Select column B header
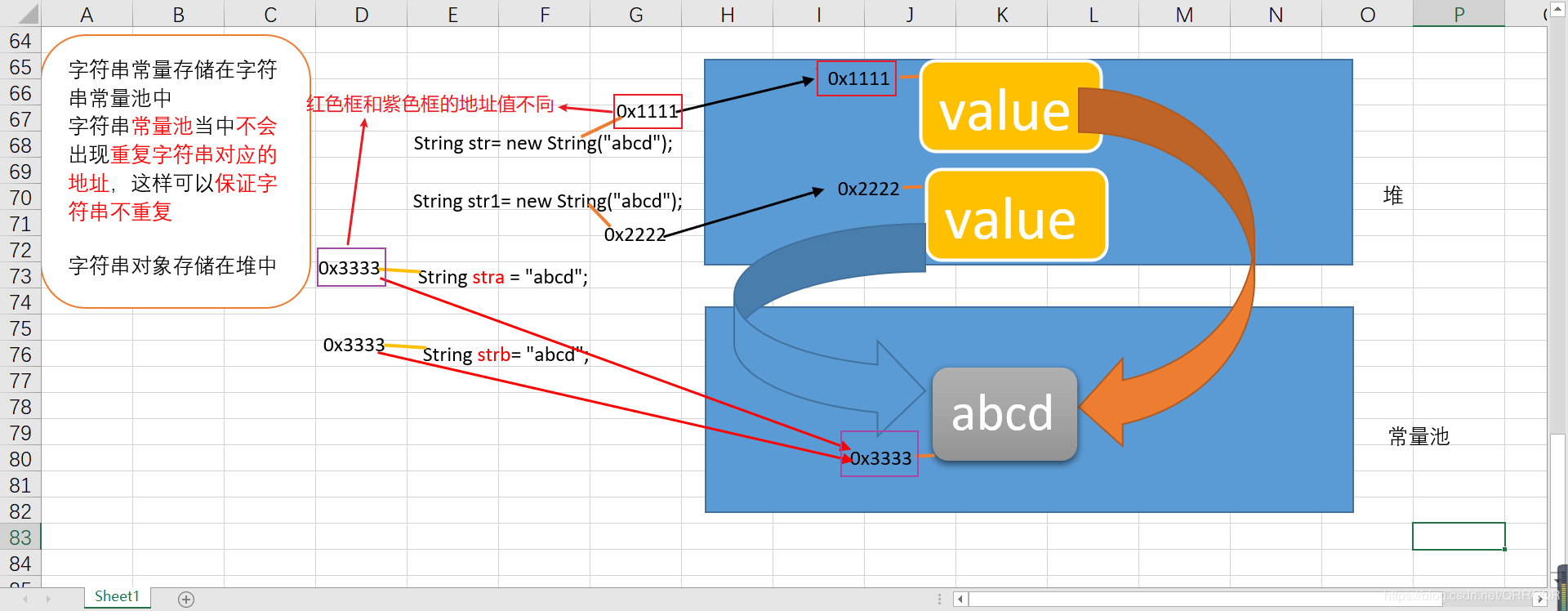 (178, 15)
